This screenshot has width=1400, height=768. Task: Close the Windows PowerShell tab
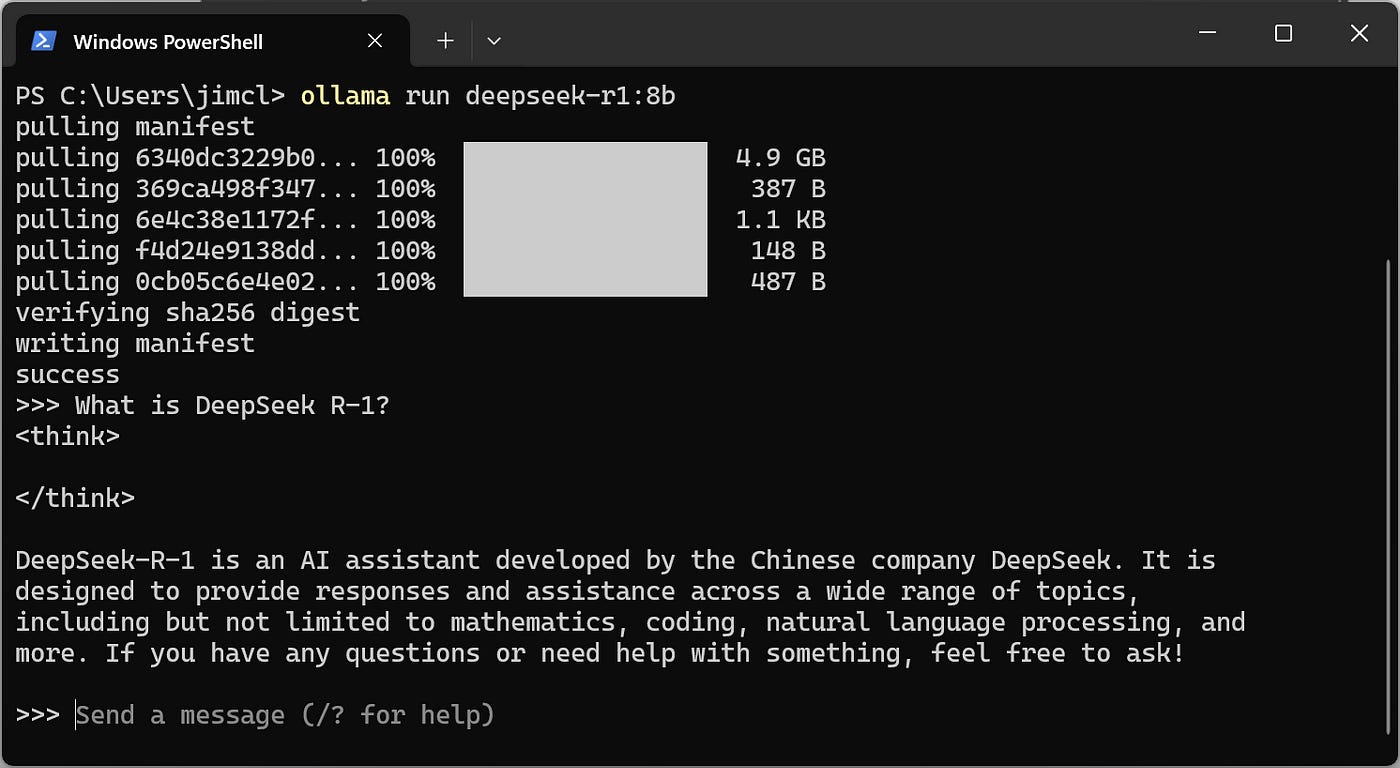[375, 41]
